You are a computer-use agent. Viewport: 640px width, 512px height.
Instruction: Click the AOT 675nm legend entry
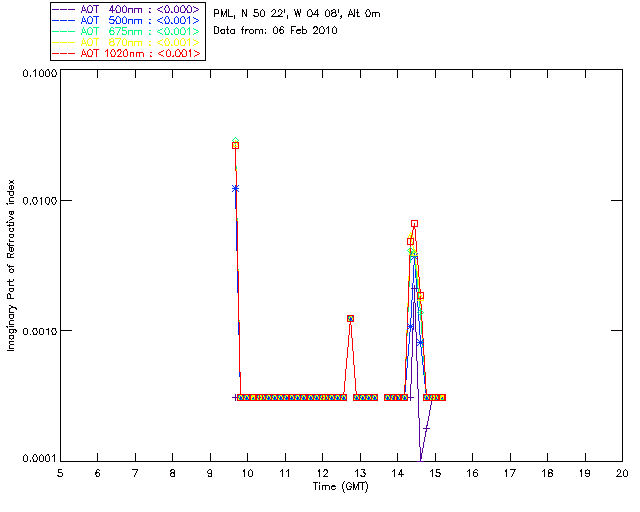[x=127, y=31]
